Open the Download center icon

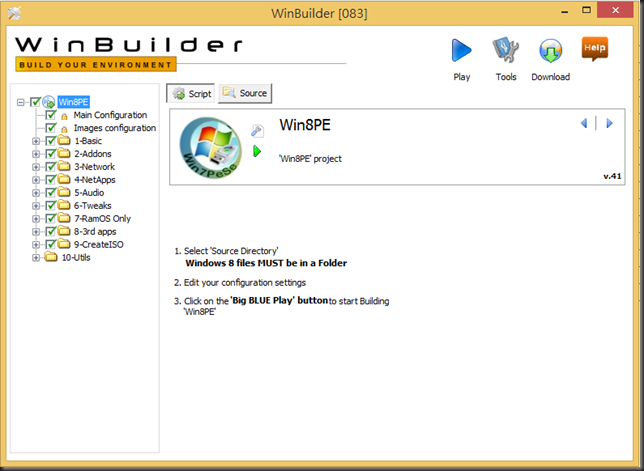(x=550, y=51)
